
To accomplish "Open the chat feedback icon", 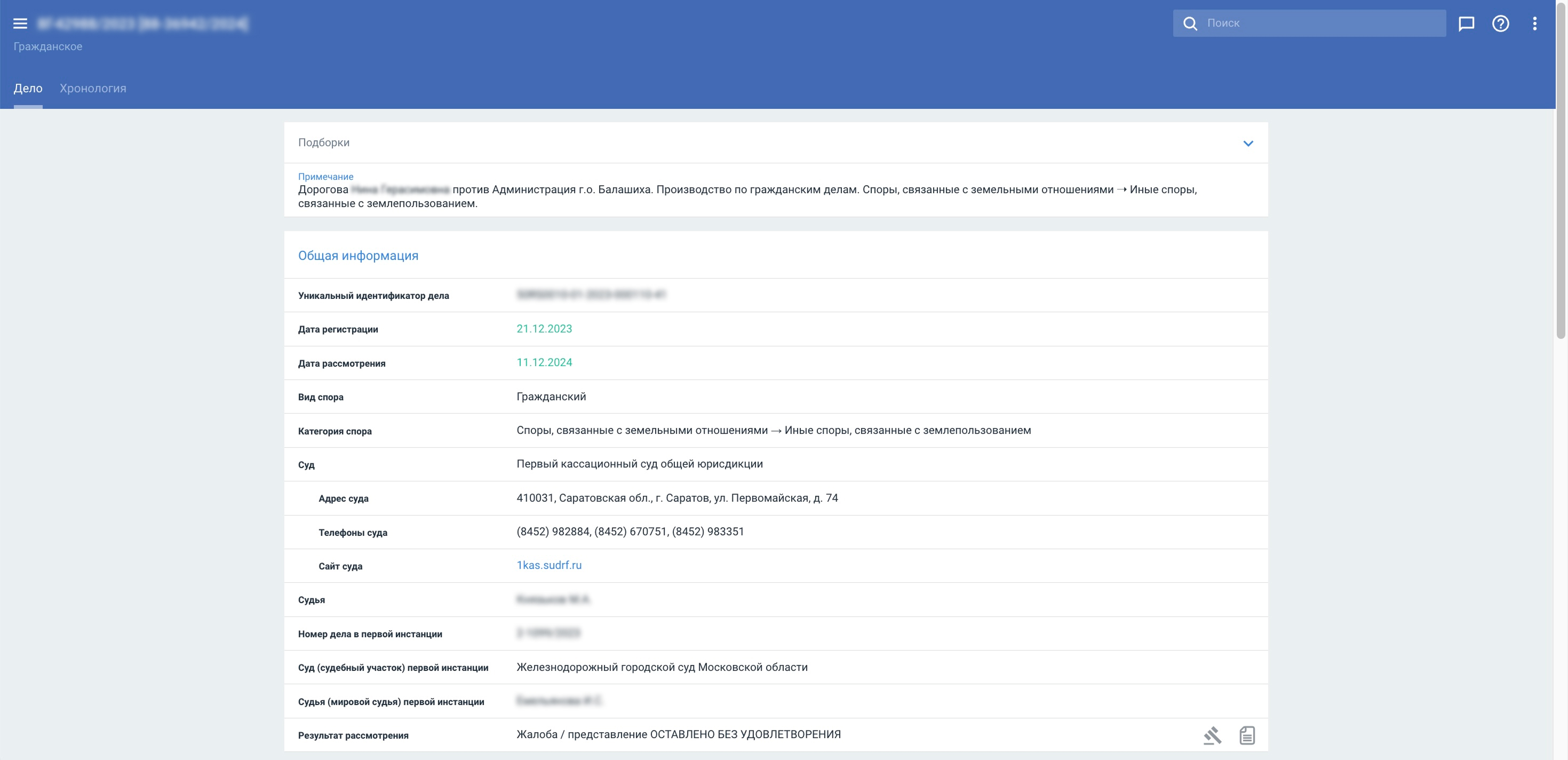I will (x=1466, y=23).
